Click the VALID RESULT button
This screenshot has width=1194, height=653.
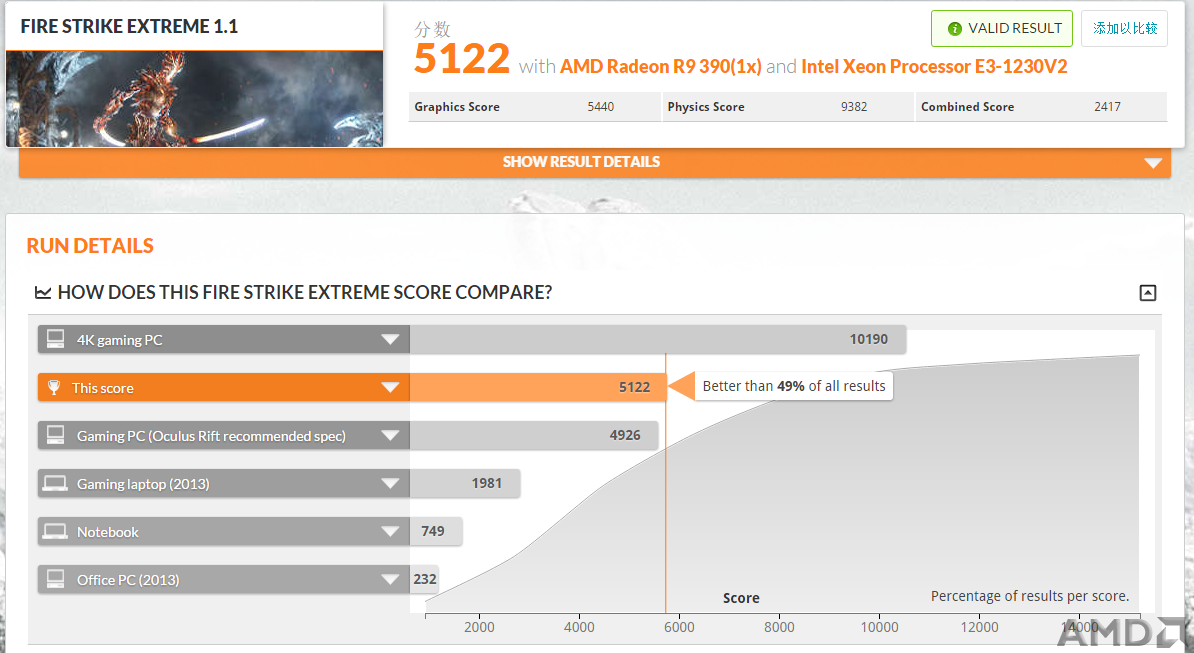[x=1001, y=28]
